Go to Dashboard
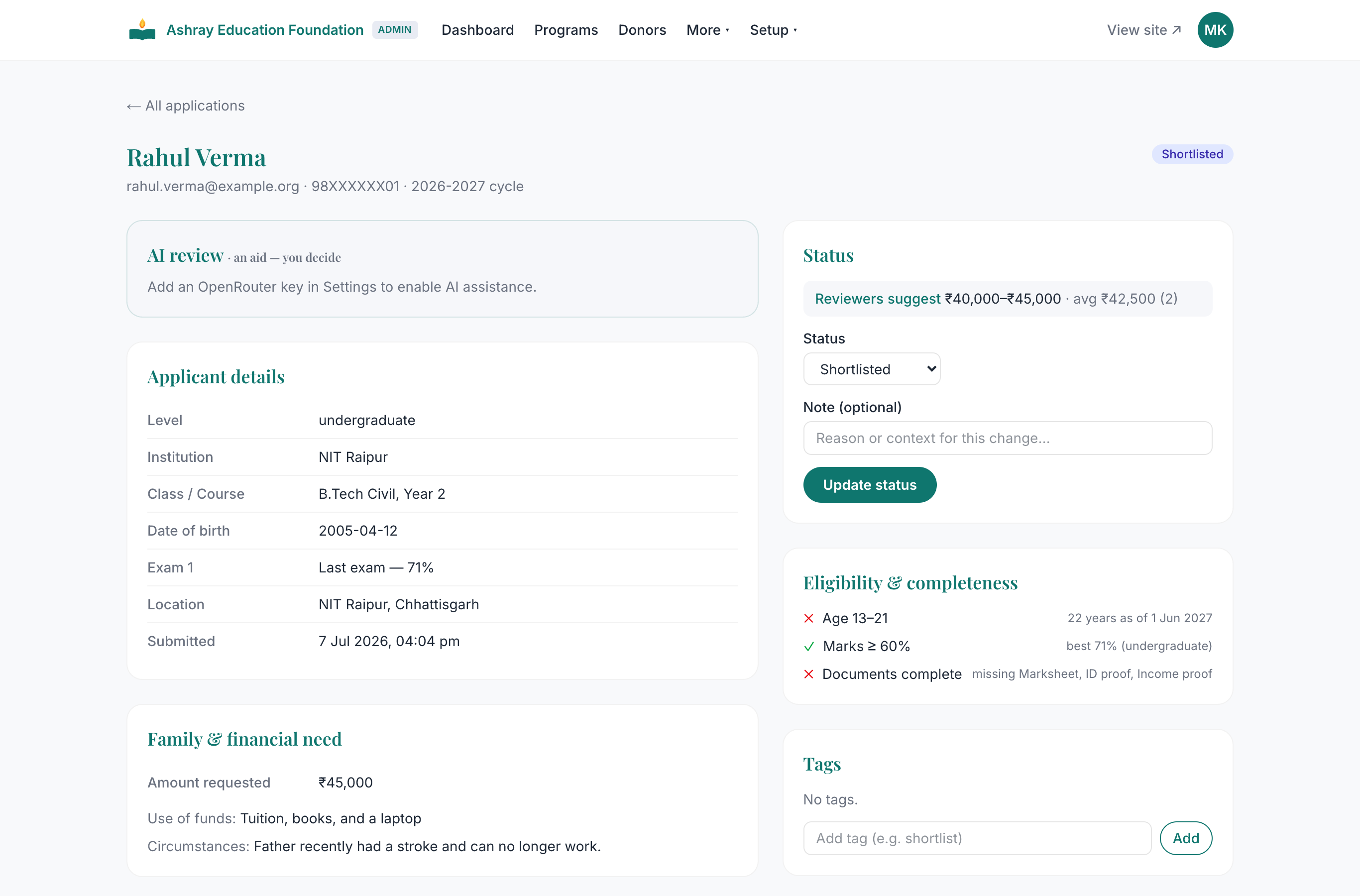 click(x=478, y=30)
